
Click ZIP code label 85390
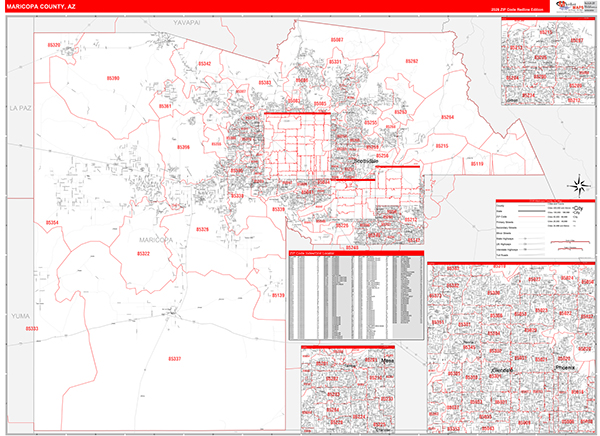click(113, 78)
